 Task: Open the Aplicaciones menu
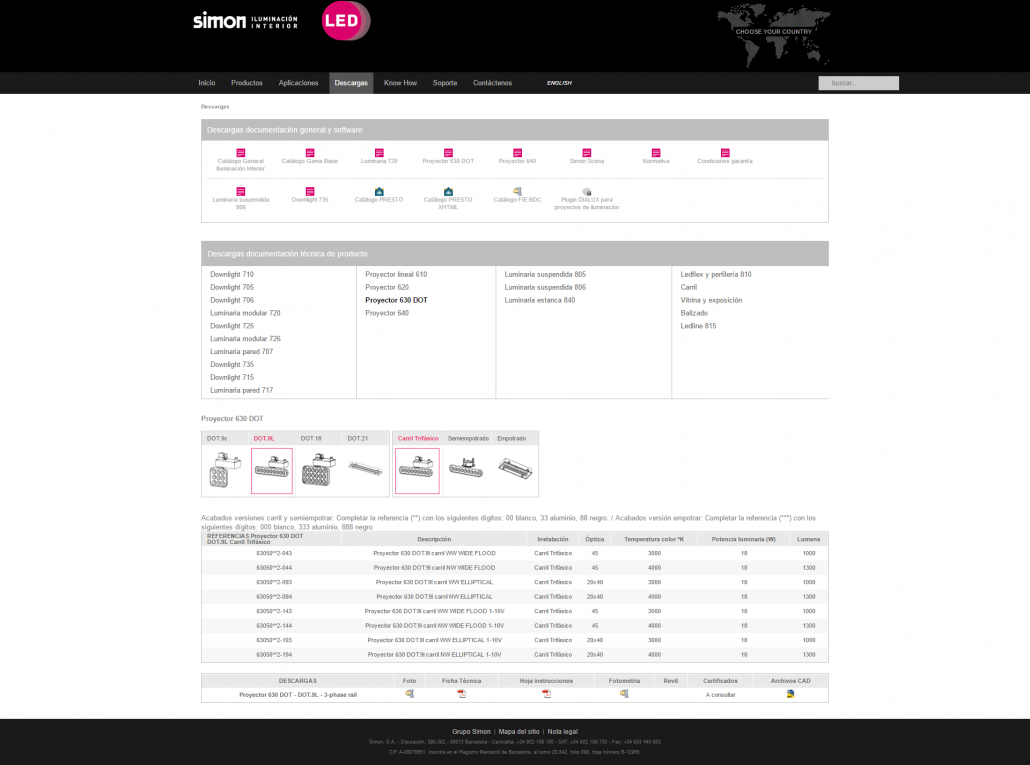pos(298,83)
